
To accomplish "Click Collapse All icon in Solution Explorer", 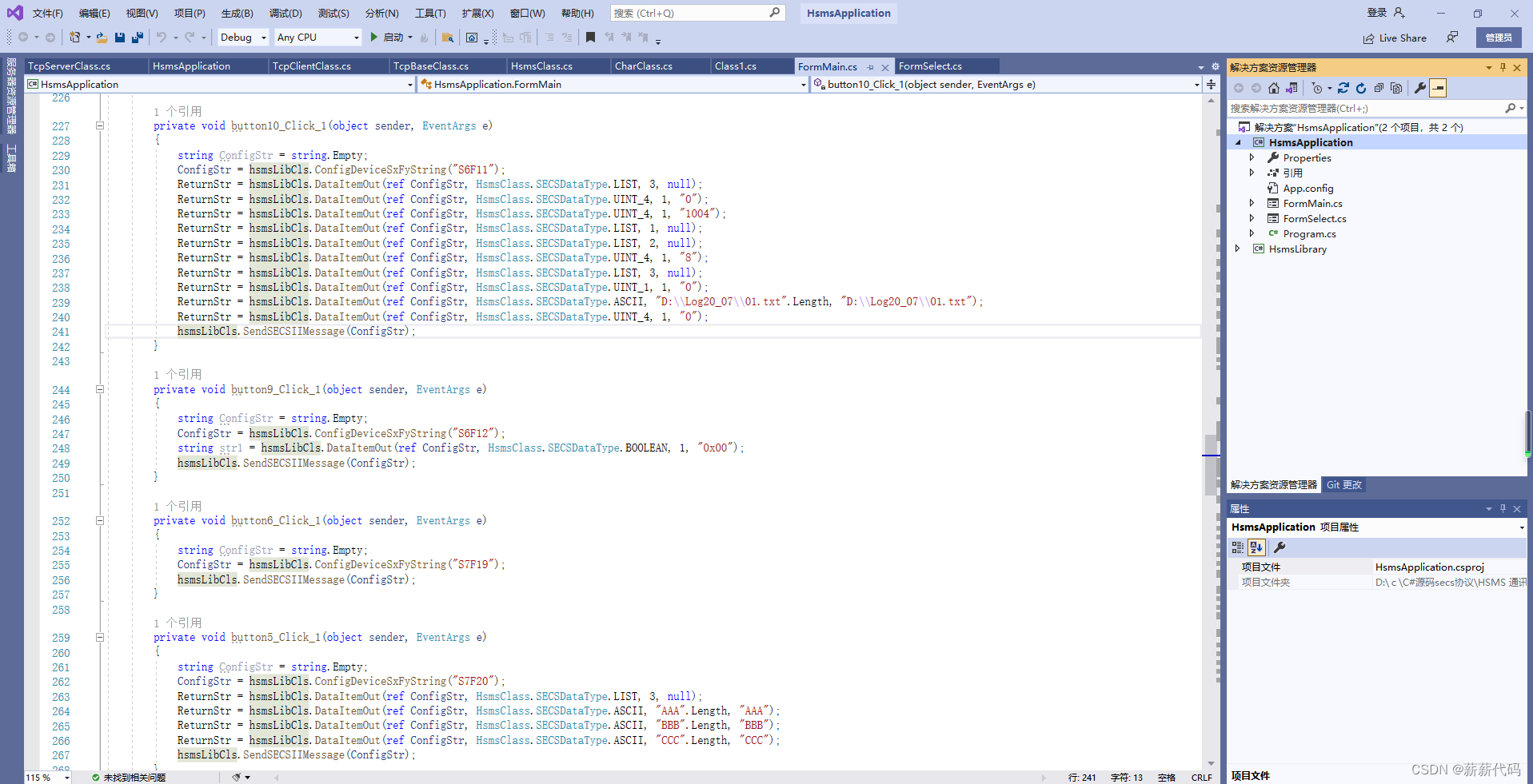I will click(1379, 88).
